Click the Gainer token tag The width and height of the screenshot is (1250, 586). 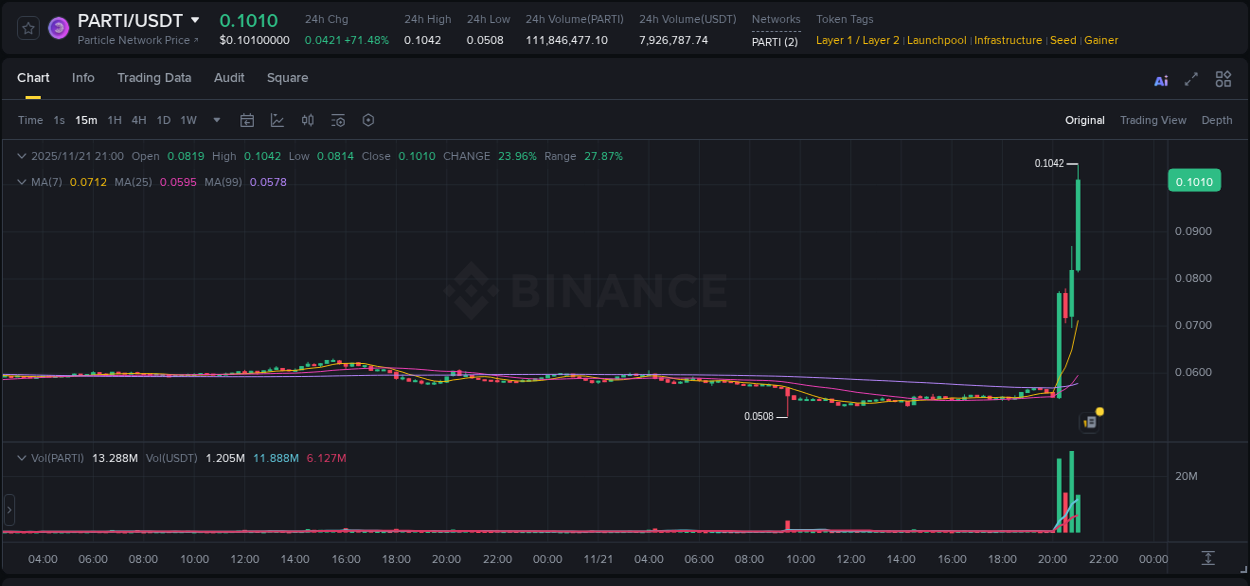coord(1101,40)
